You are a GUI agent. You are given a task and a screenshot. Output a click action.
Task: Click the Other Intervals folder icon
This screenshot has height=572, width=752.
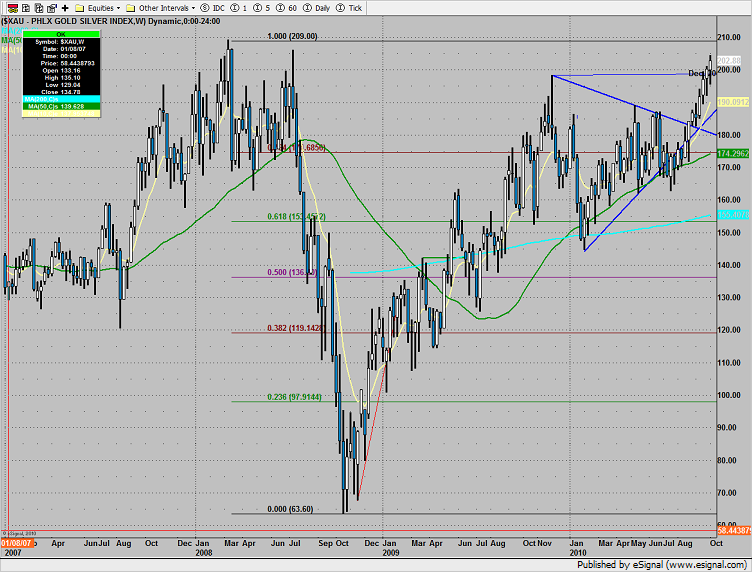(131, 6)
